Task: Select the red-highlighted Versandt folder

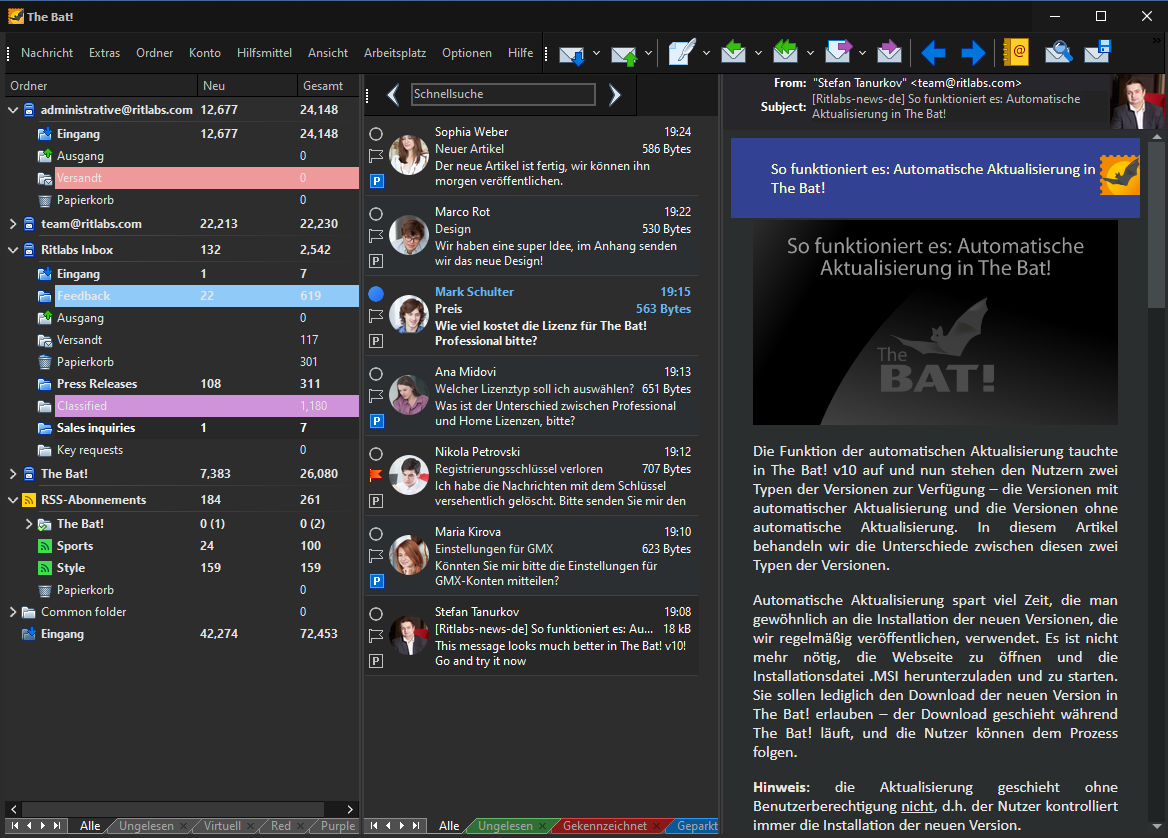Action: 207,178
